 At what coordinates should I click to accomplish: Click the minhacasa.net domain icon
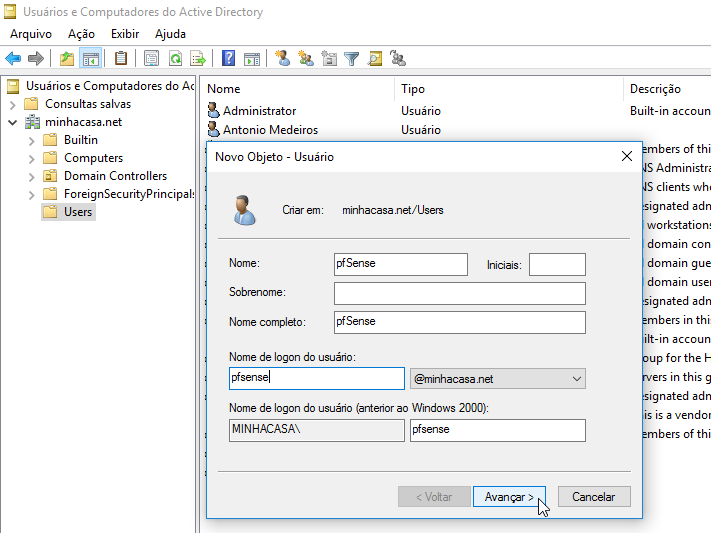(32, 122)
